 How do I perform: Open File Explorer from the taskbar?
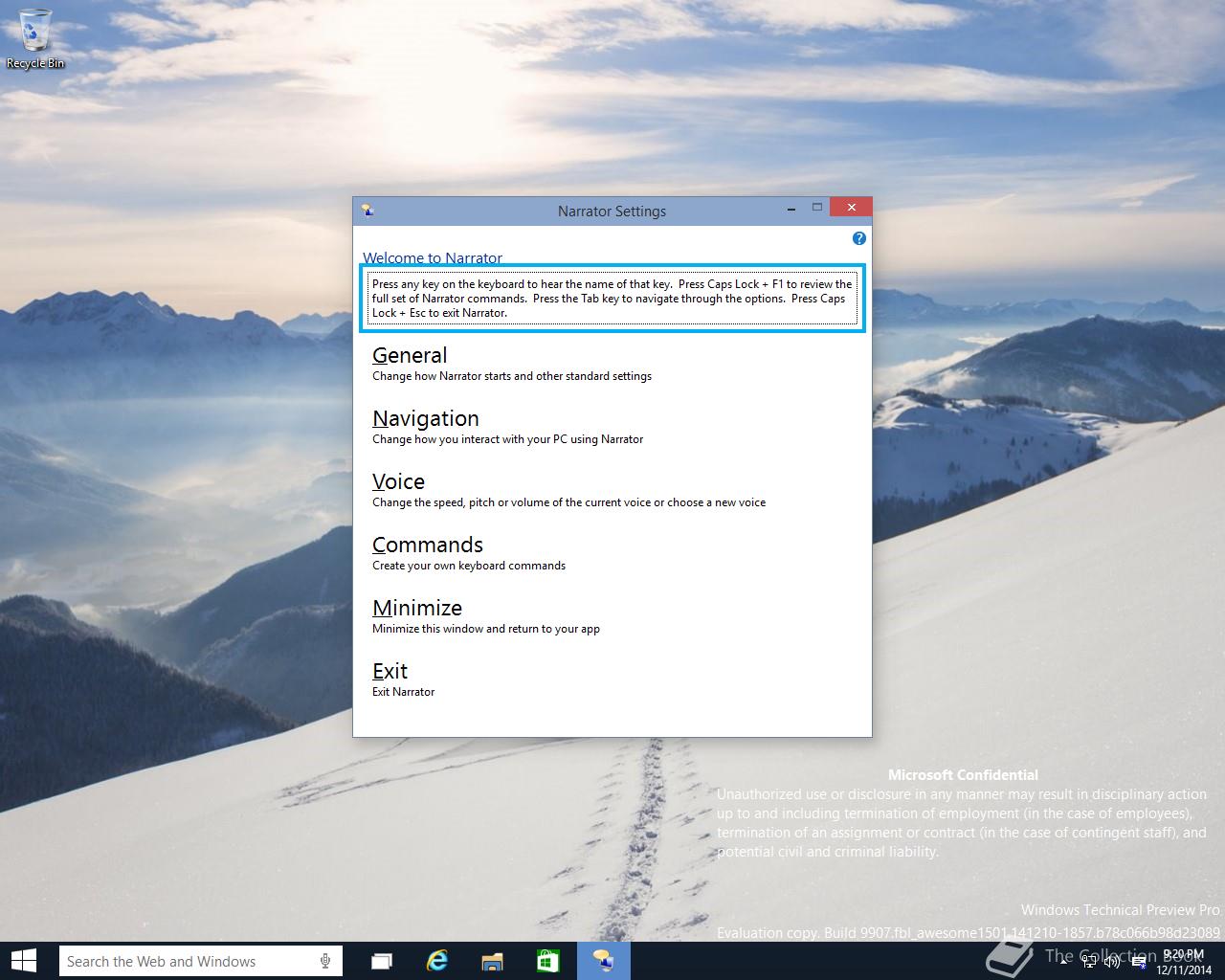pos(493,961)
